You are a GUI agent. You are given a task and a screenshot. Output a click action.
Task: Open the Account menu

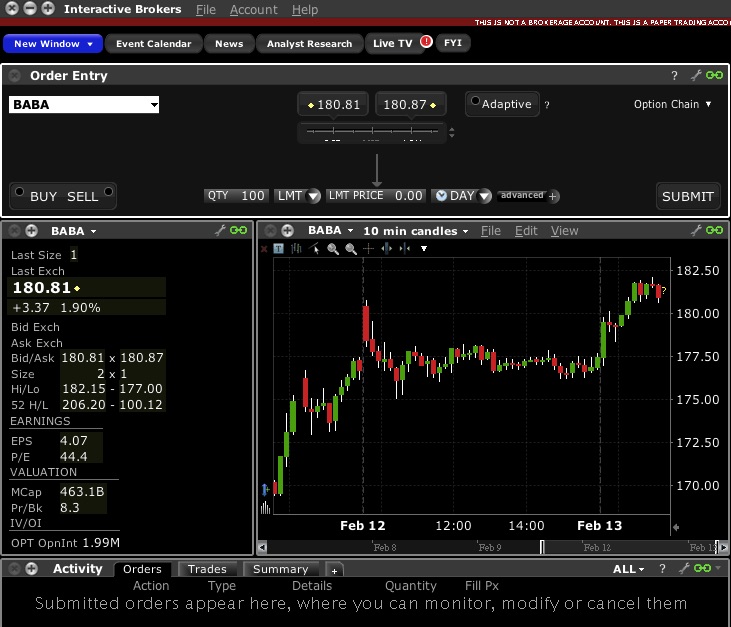click(254, 9)
